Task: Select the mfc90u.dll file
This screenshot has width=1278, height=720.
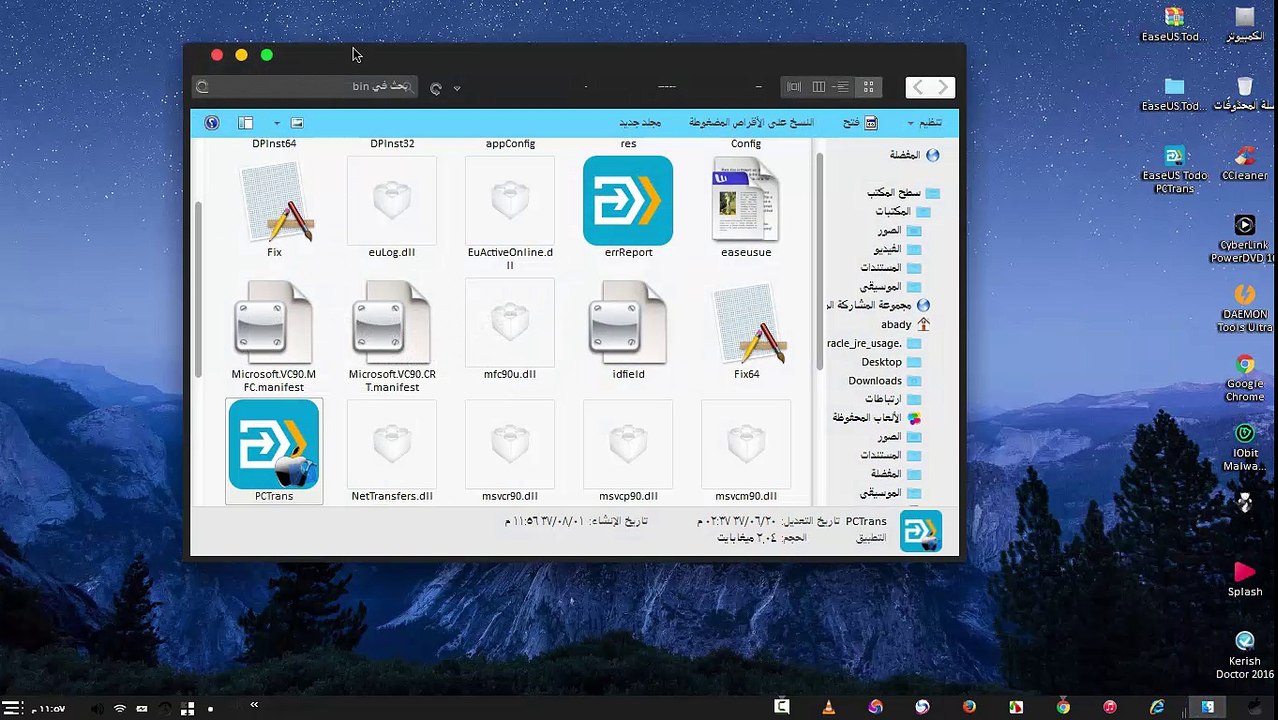Action: tap(510, 330)
